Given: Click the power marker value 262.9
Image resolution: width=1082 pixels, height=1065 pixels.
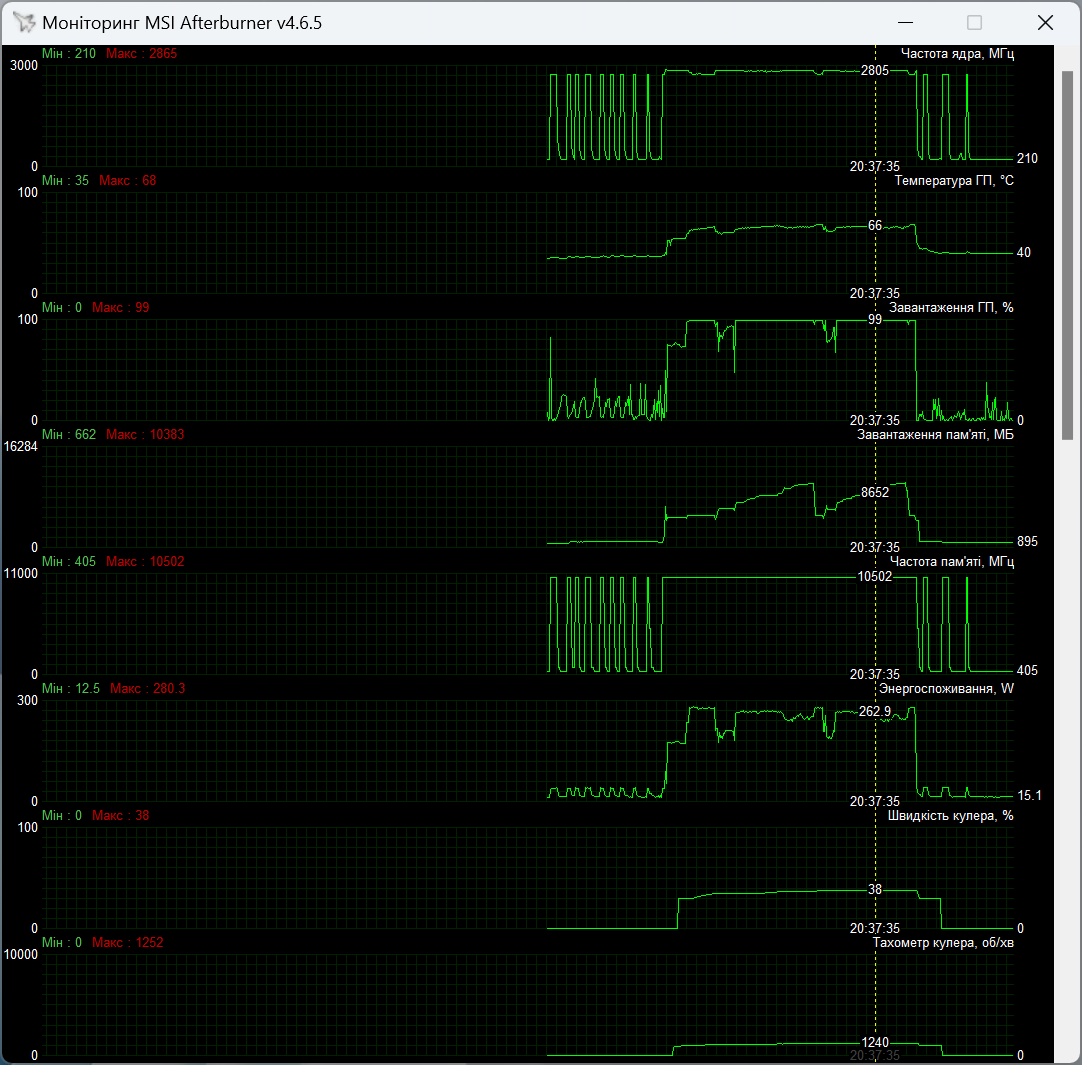Looking at the screenshot, I should (x=874, y=711).
